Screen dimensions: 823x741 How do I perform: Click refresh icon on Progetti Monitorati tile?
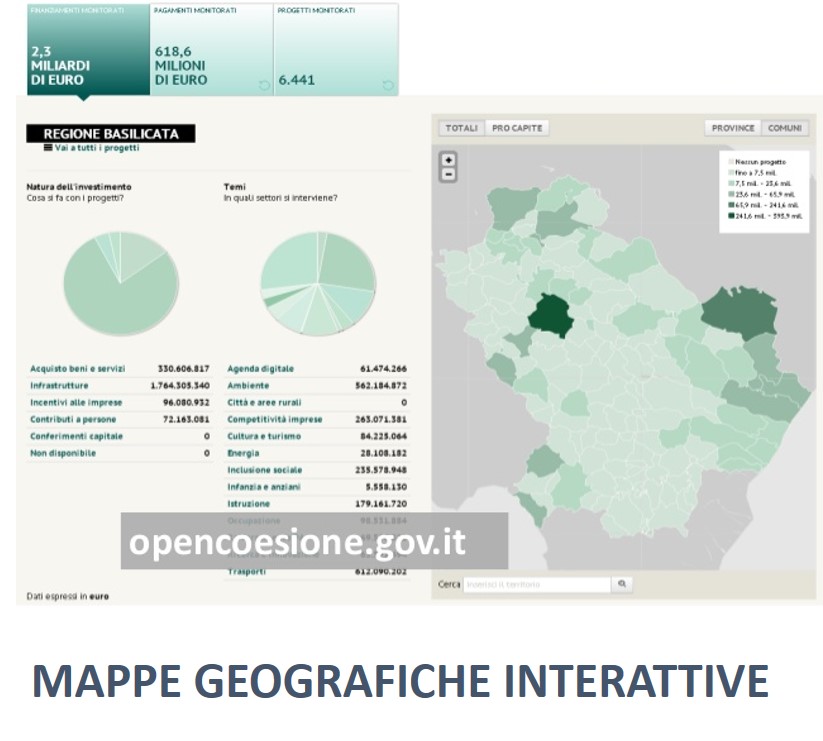tap(388, 85)
